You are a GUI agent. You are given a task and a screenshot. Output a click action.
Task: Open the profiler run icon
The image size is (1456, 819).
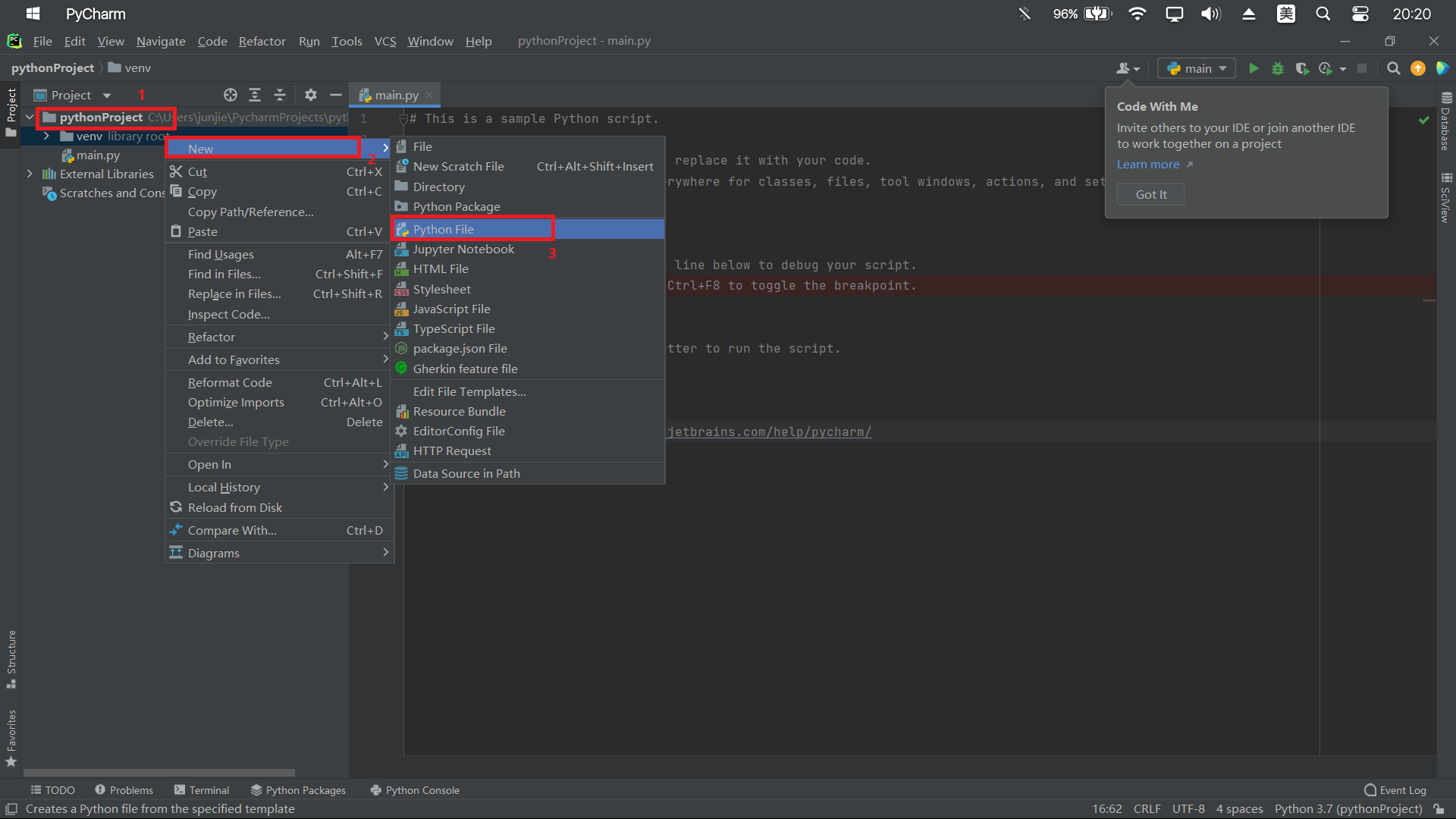[x=1326, y=68]
